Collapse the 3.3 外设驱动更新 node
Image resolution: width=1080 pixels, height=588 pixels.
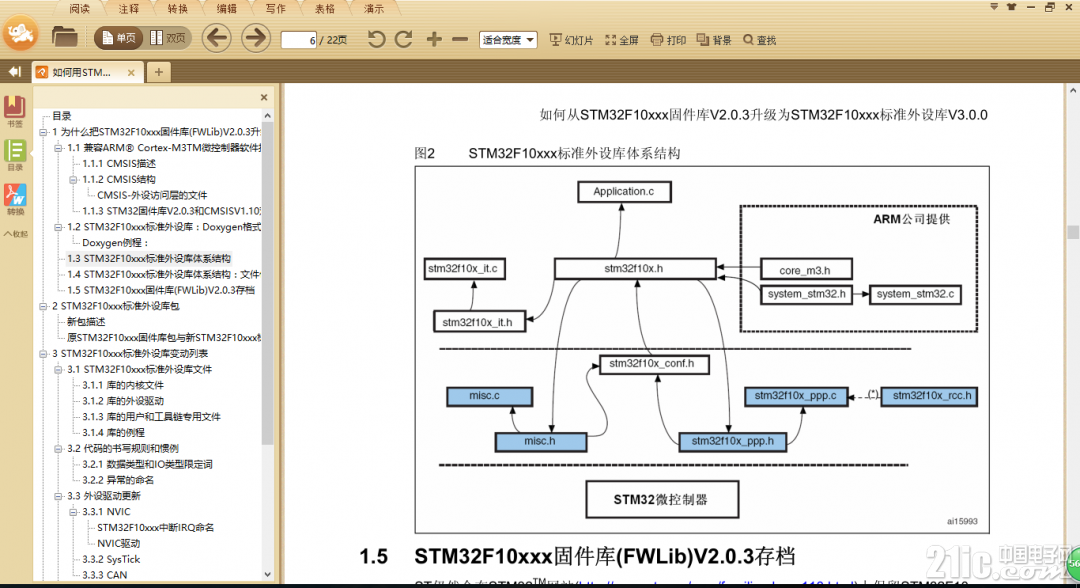(x=59, y=496)
